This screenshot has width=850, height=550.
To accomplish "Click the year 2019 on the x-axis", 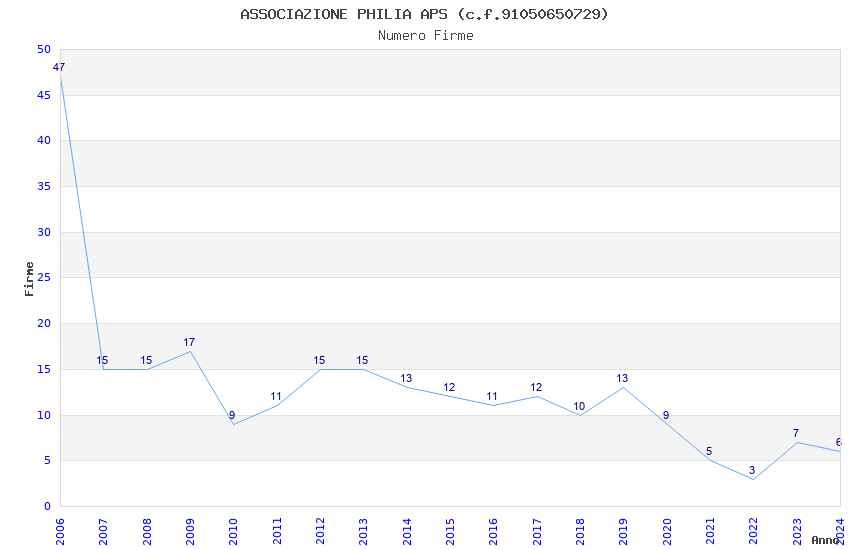I will pos(623,532).
